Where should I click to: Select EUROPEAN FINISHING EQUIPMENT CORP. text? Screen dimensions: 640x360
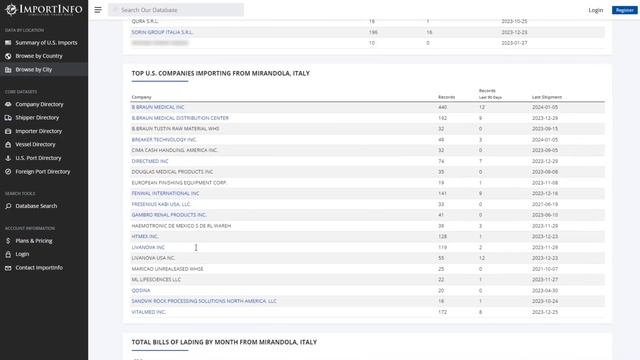coord(179,183)
